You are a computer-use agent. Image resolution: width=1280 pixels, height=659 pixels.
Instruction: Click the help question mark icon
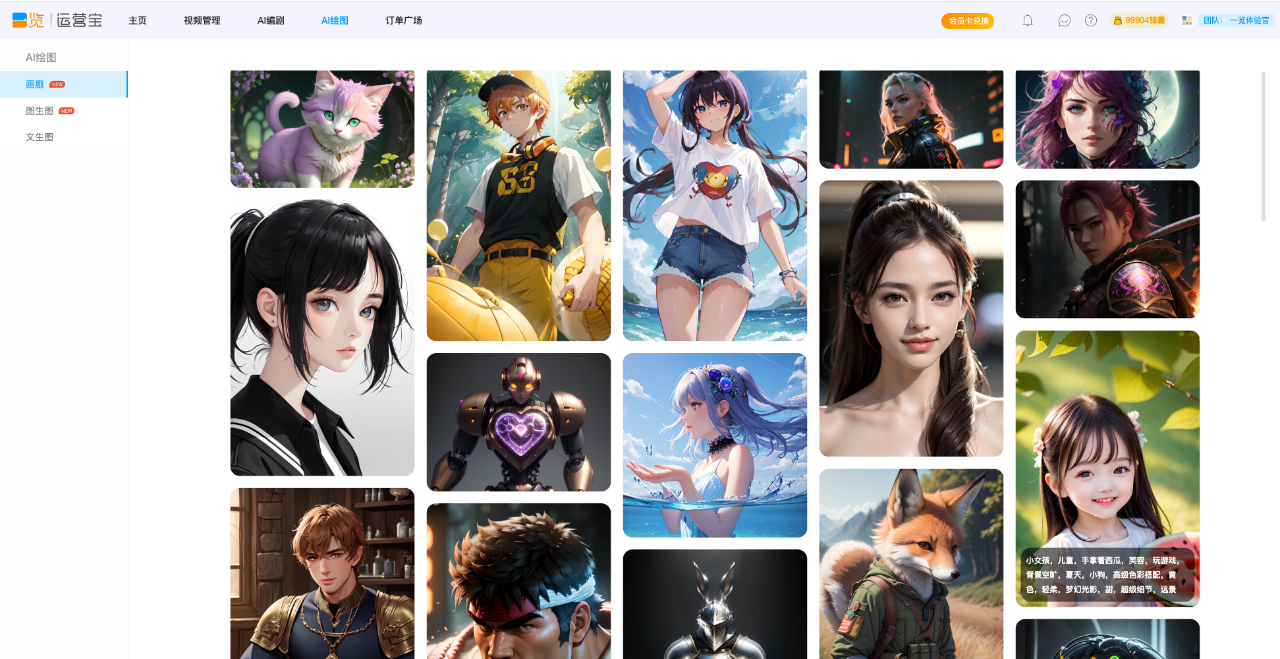coord(1091,20)
